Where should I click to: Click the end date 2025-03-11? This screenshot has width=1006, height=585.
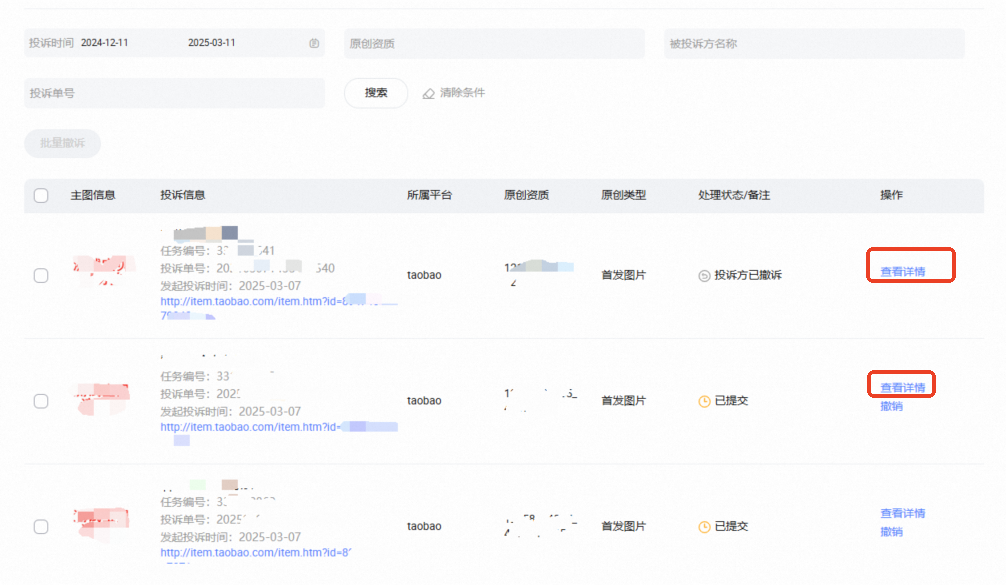(x=212, y=43)
